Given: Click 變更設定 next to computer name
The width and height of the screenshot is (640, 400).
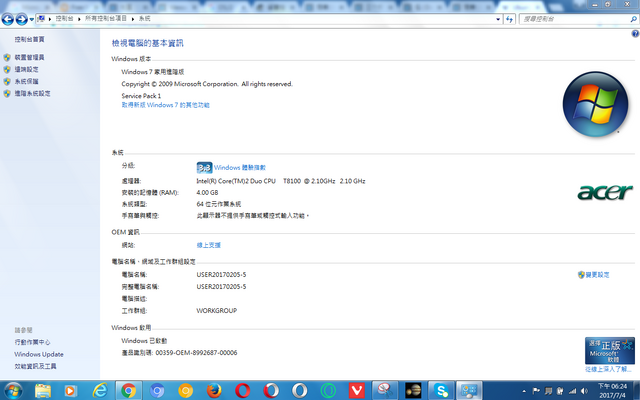Looking at the screenshot, I should click(597, 275).
